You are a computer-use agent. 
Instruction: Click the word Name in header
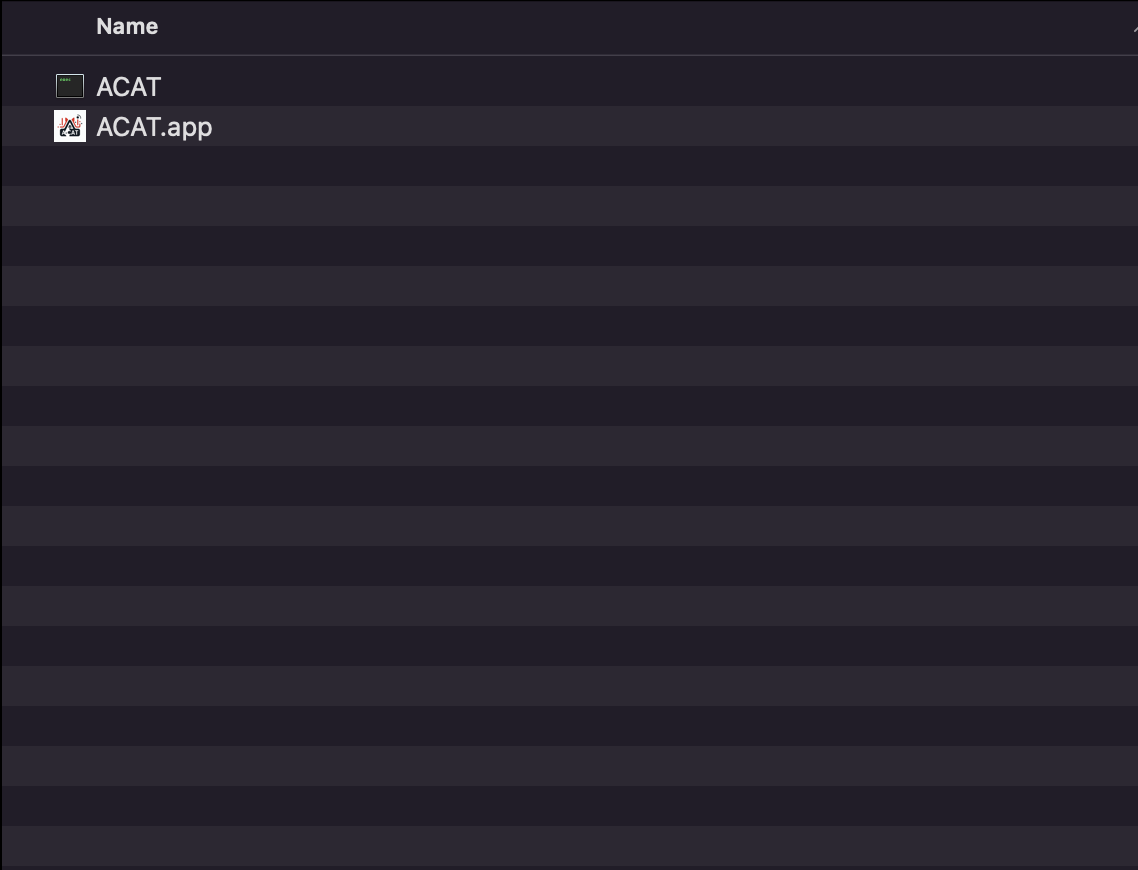(127, 27)
